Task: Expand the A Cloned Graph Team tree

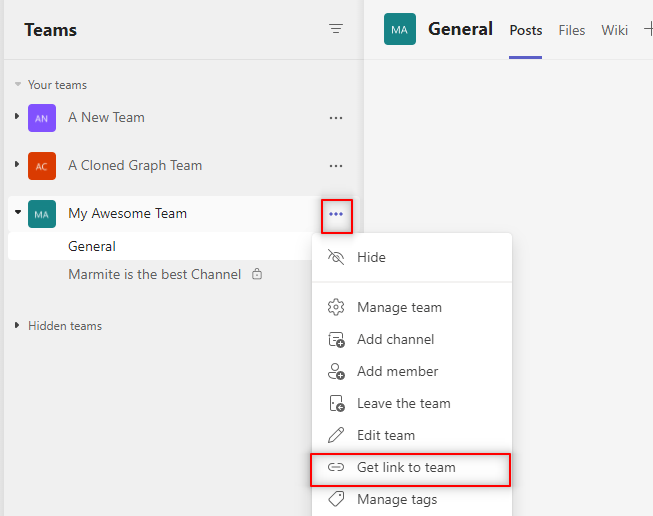Action: tap(17, 165)
